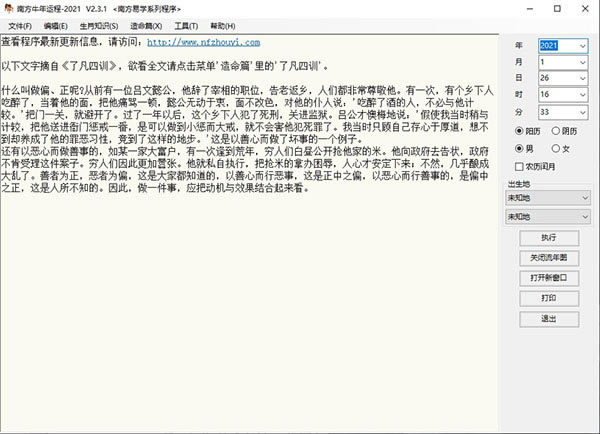This screenshot has width=600, height=434.
Task: Minimize the 南方中年运程 window
Action: click(530, 8)
